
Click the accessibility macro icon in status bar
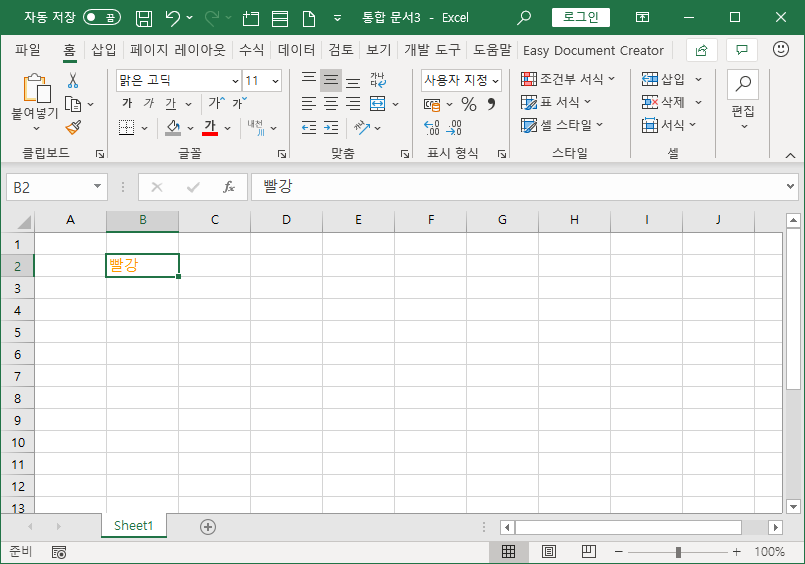[59, 552]
